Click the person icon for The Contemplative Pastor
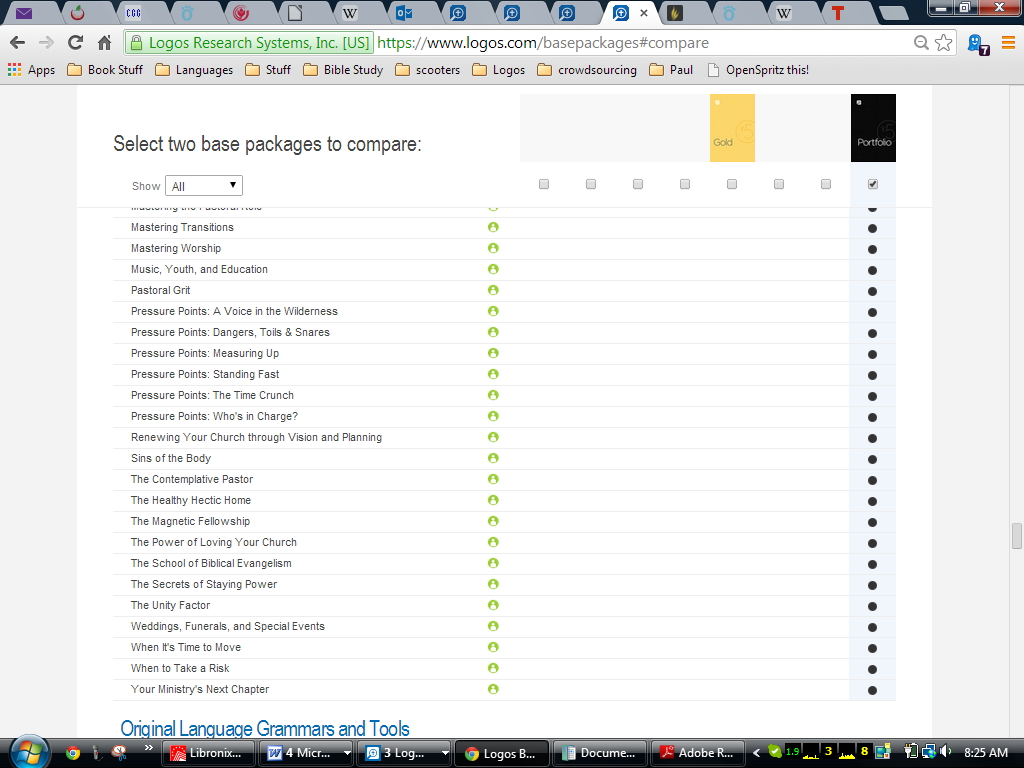This screenshot has height=768, width=1024. (x=493, y=479)
